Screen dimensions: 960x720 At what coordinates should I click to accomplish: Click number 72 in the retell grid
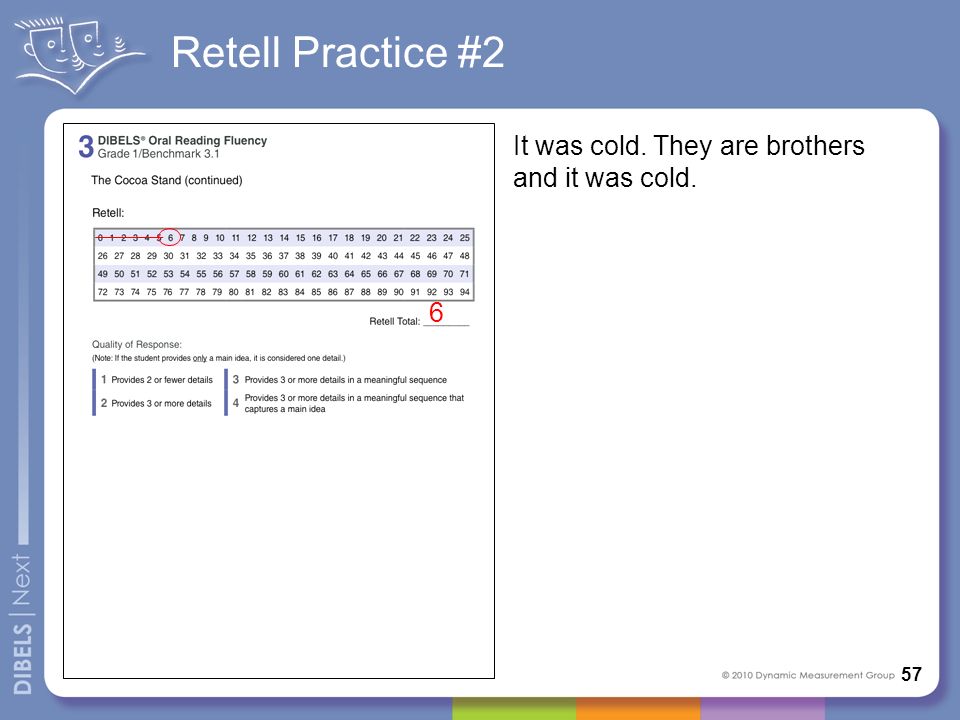pyautogui.click(x=102, y=292)
